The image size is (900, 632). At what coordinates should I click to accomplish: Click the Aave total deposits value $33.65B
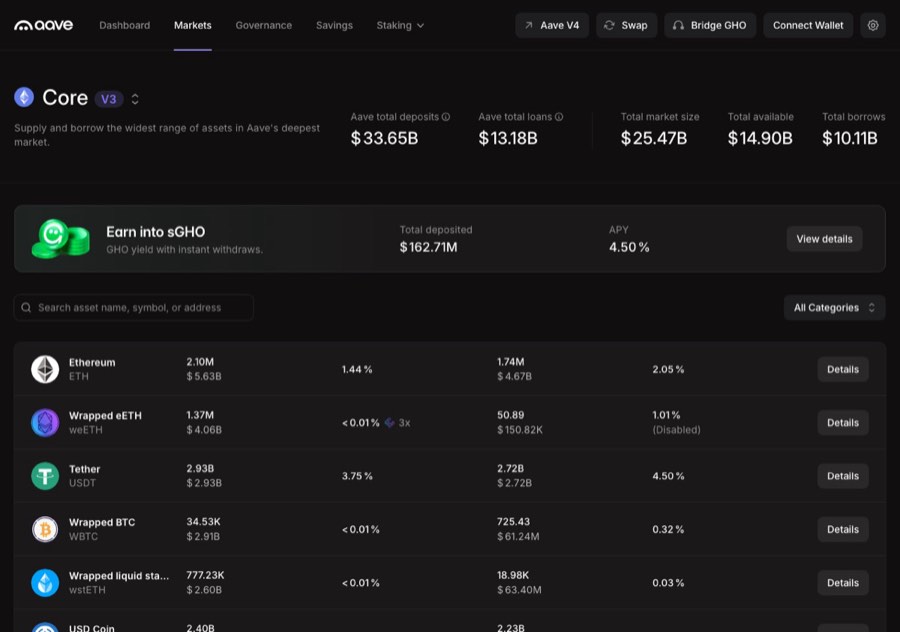[x=384, y=138]
